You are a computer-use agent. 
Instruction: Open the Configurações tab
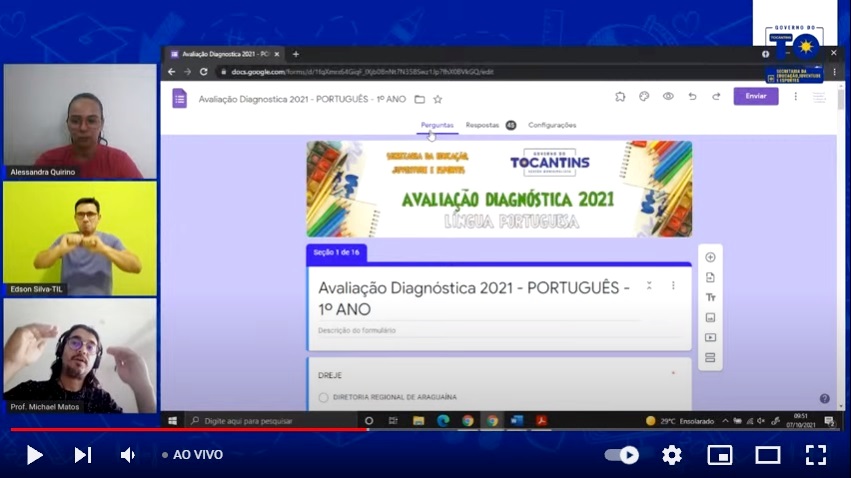[x=552, y=125]
